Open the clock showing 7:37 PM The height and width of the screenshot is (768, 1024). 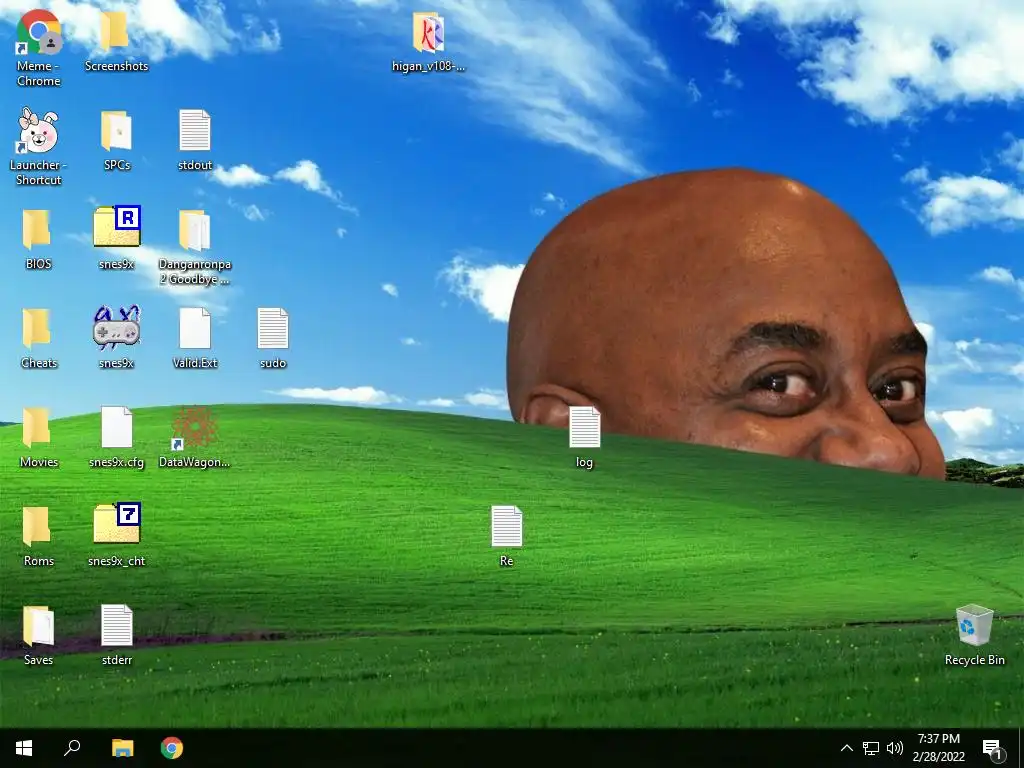click(938, 748)
